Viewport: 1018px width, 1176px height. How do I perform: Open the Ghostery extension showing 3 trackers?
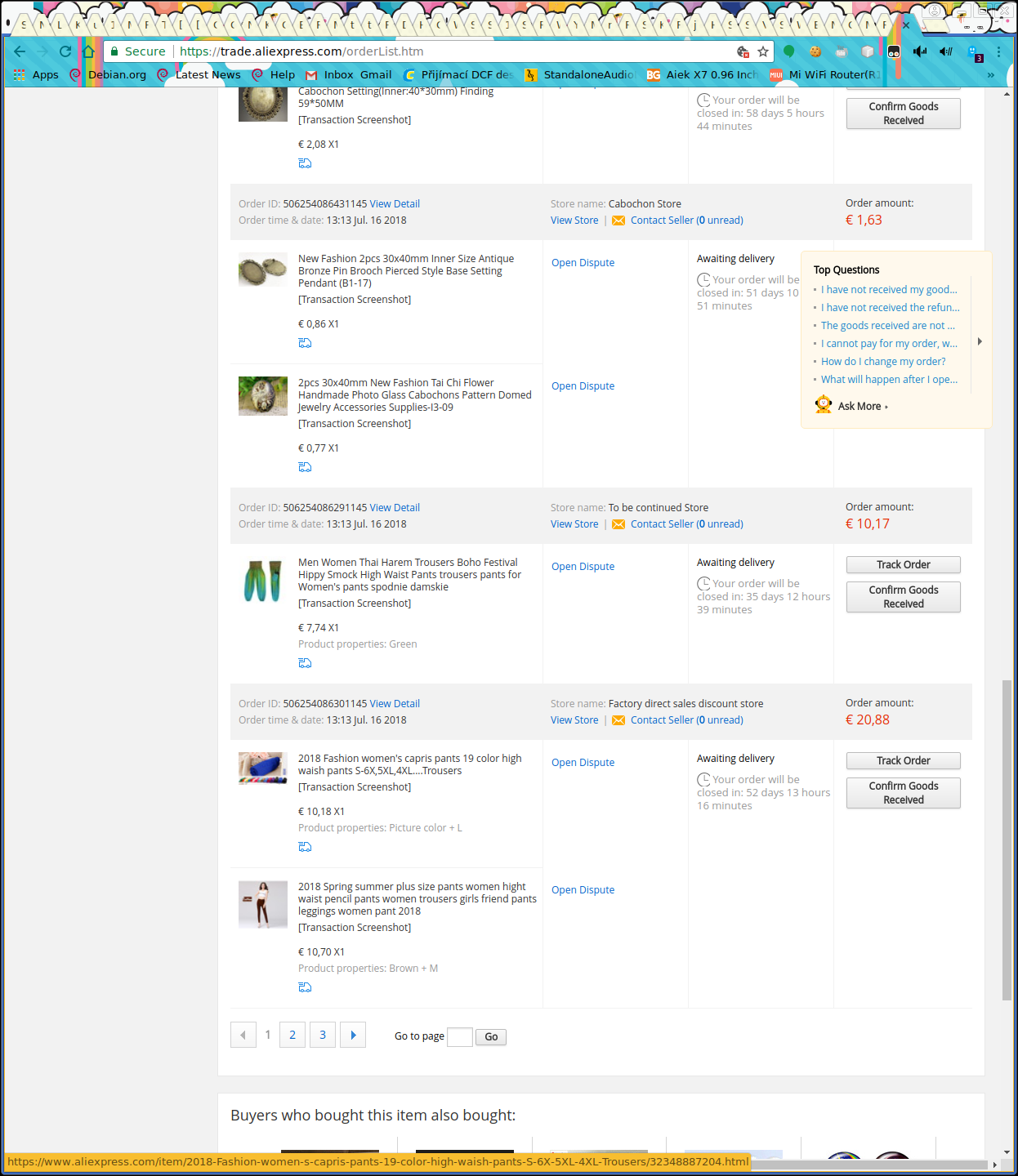(975, 53)
